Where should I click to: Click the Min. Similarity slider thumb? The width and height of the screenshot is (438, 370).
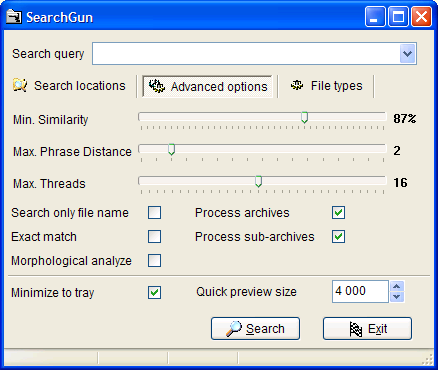tap(304, 117)
